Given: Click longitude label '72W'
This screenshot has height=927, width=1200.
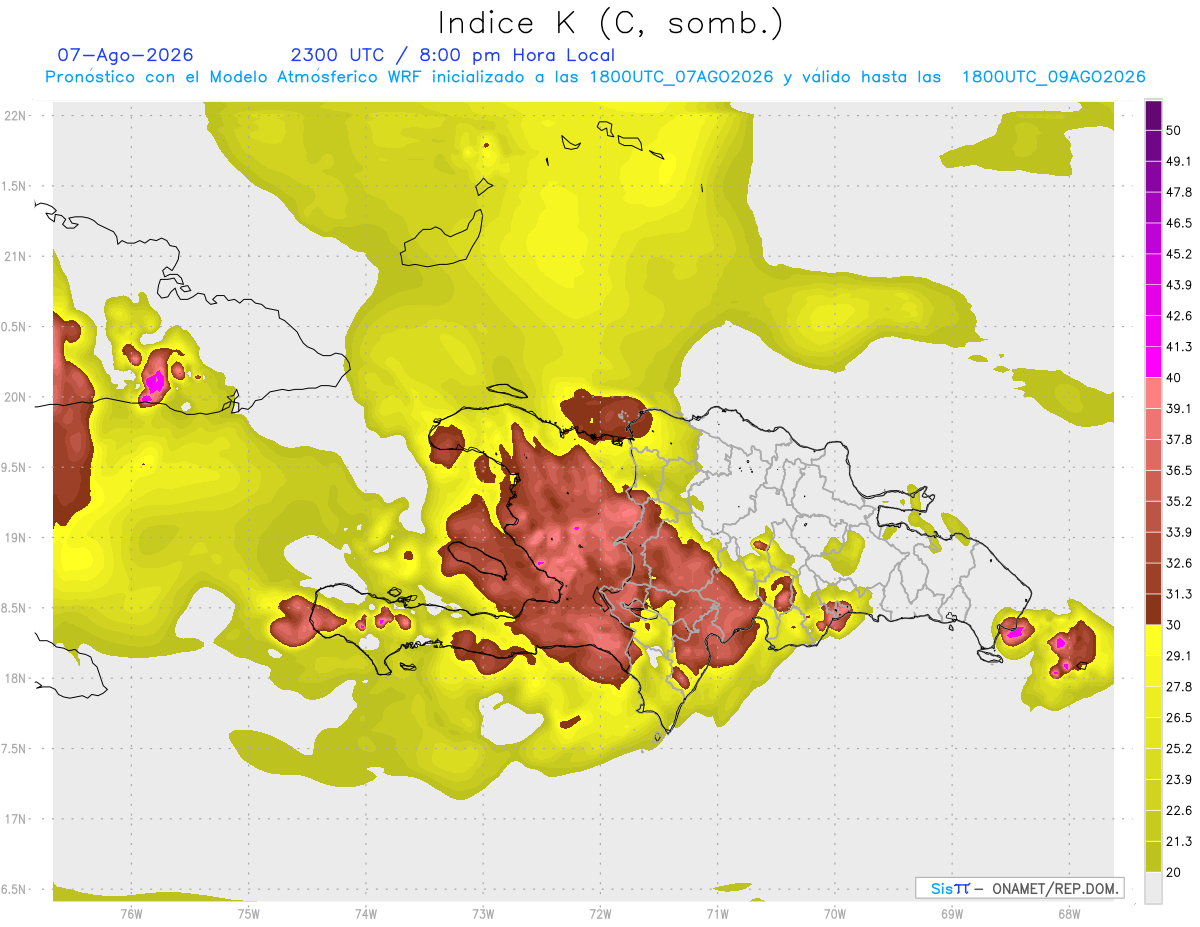Looking at the screenshot, I should (600, 913).
